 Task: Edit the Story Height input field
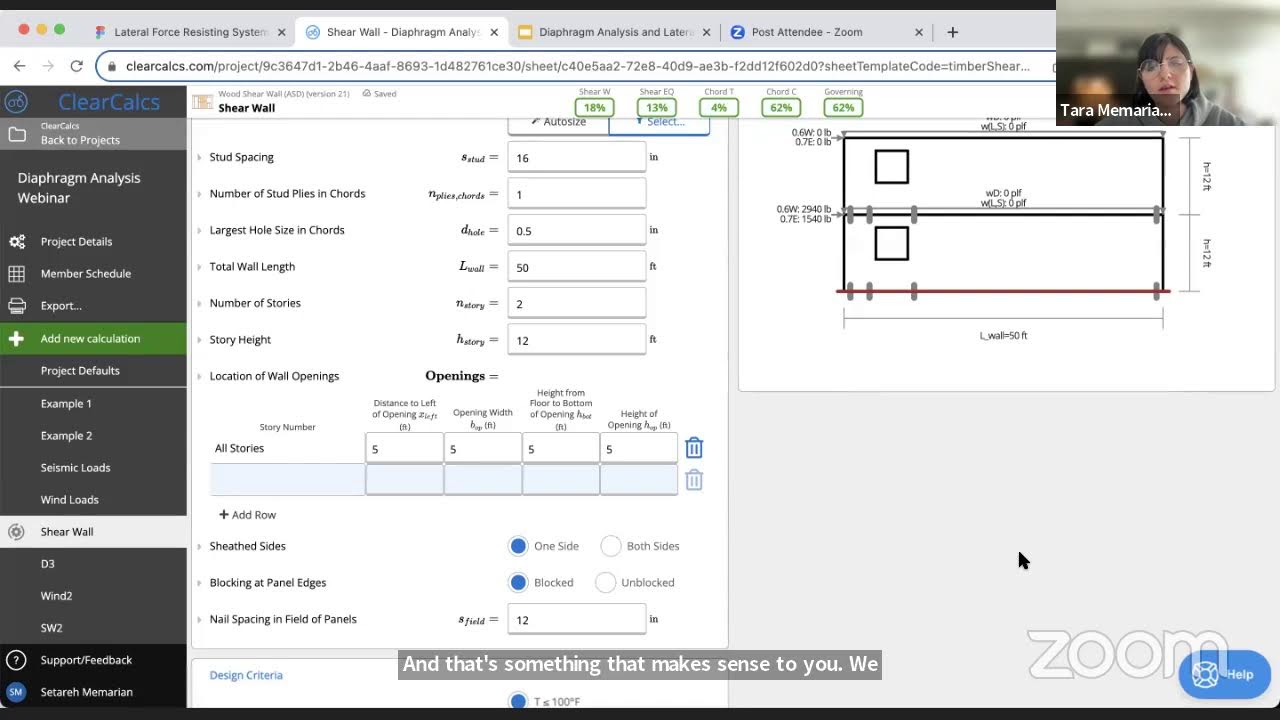tap(577, 340)
